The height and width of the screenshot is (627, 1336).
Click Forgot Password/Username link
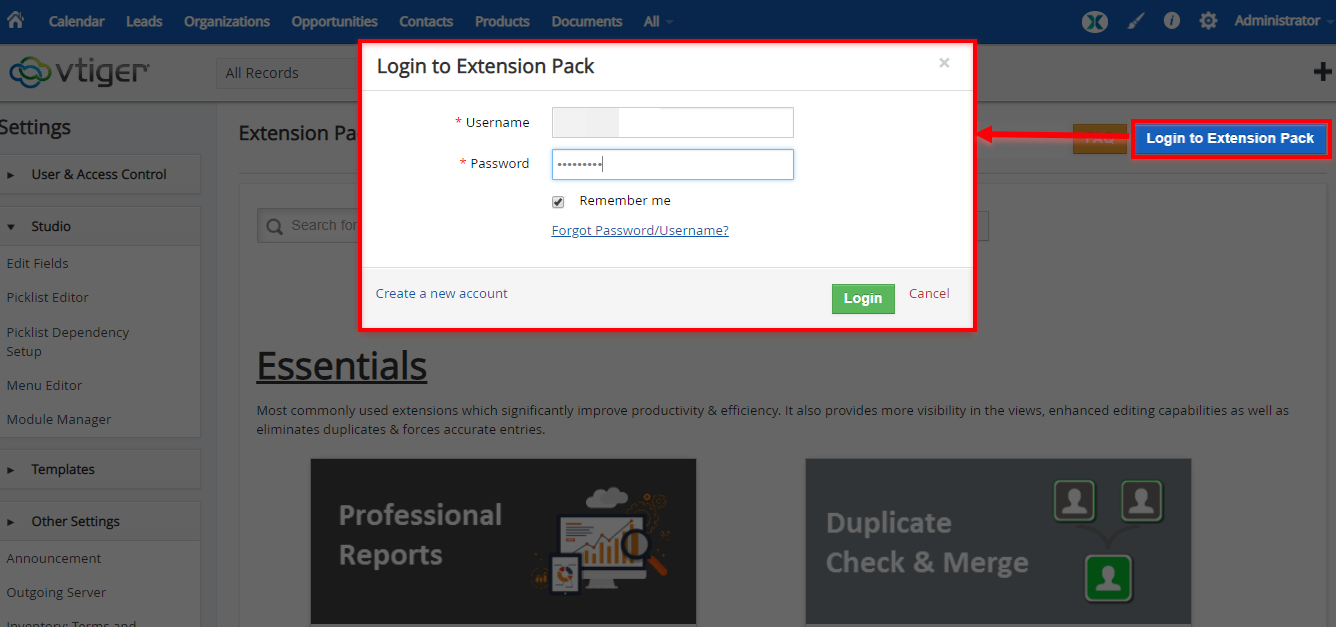(640, 231)
